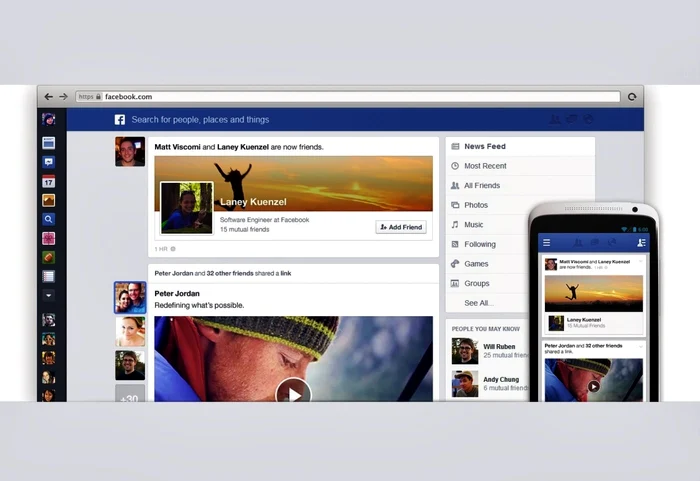The height and width of the screenshot is (481, 700).
Task: Open the first friend's chat avatar in the left sidebar
Action: [x=49, y=320]
